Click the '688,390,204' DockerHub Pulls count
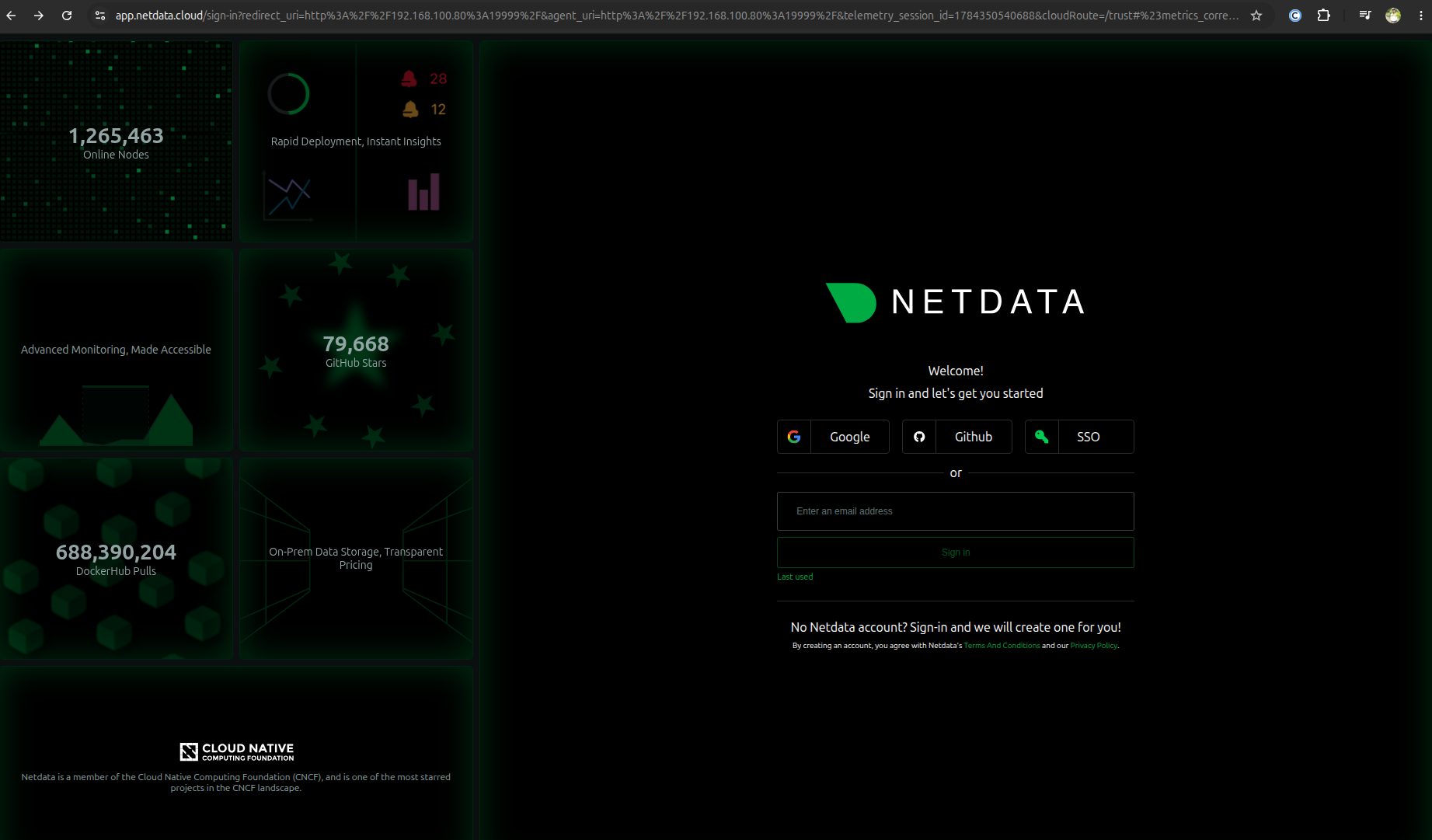1432x840 pixels. pos(116,552)
